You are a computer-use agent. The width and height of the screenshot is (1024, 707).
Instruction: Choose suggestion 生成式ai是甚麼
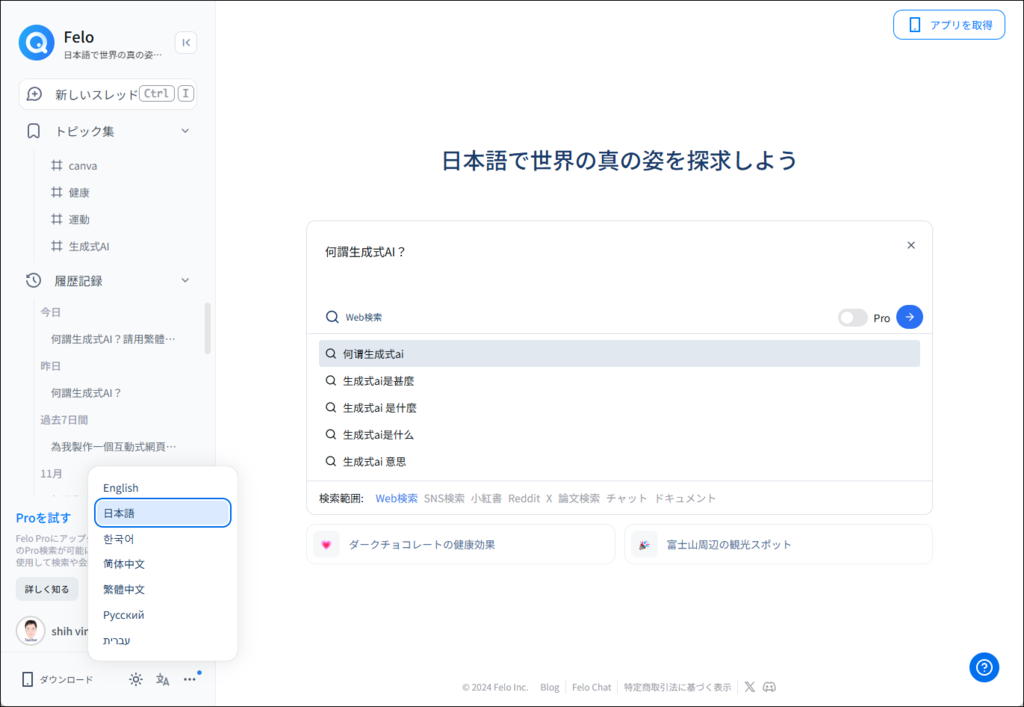click(619, 381)
